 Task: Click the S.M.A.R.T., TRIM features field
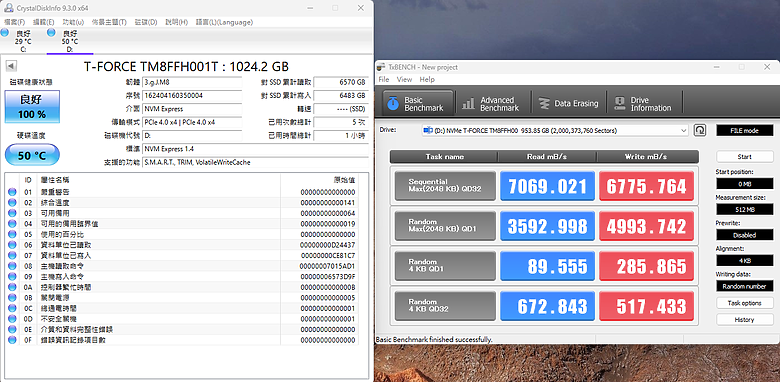pos(256,162)
